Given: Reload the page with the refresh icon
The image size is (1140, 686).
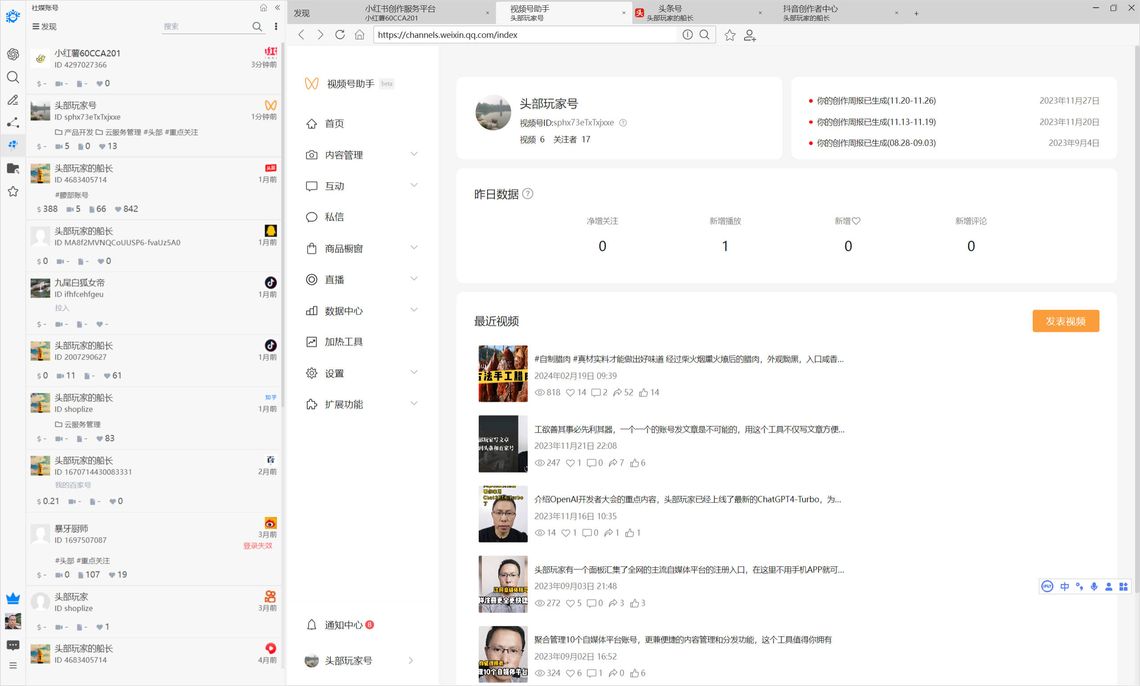Looking at the screenshot, I should [x=340, y=35].
